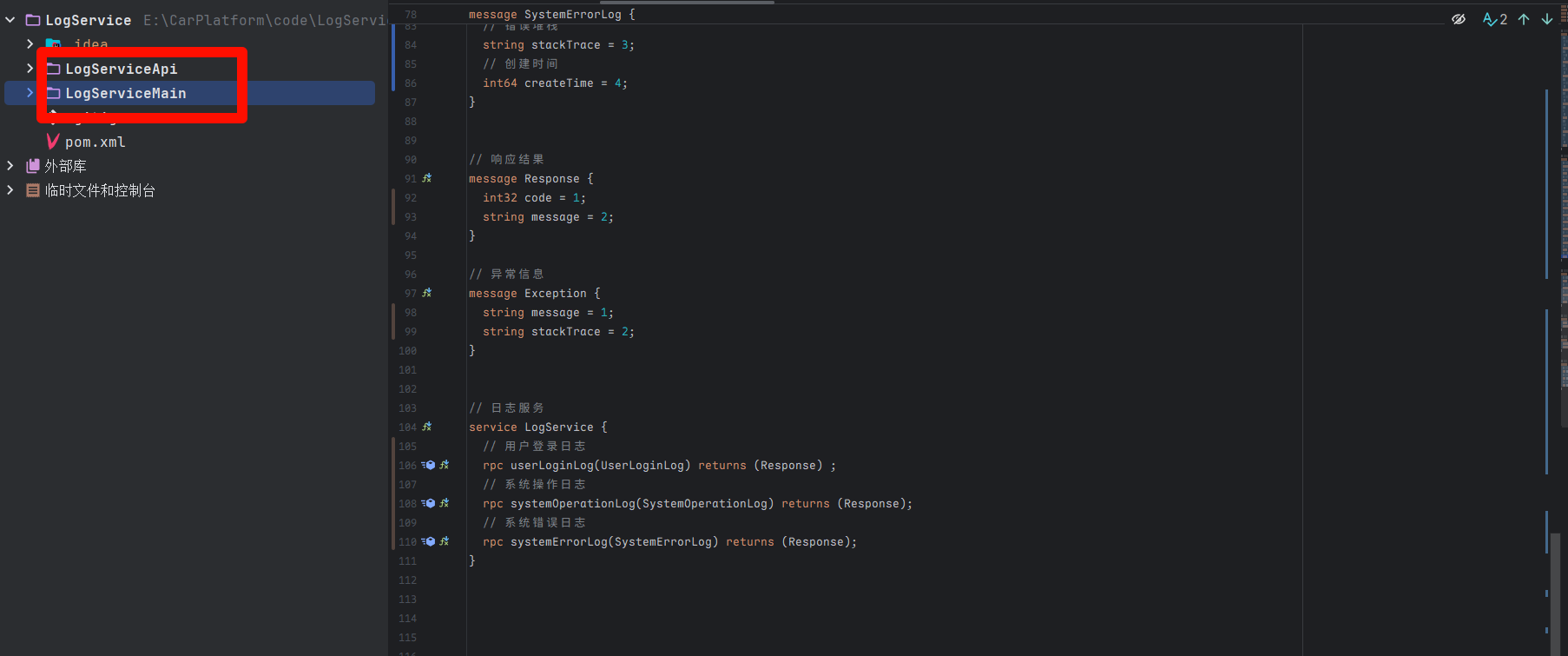The height and width of the screenshot is (656, 1568).
Task: Click implementation gutter icon beside userLoginLog rpc
Action: point(429,465)
